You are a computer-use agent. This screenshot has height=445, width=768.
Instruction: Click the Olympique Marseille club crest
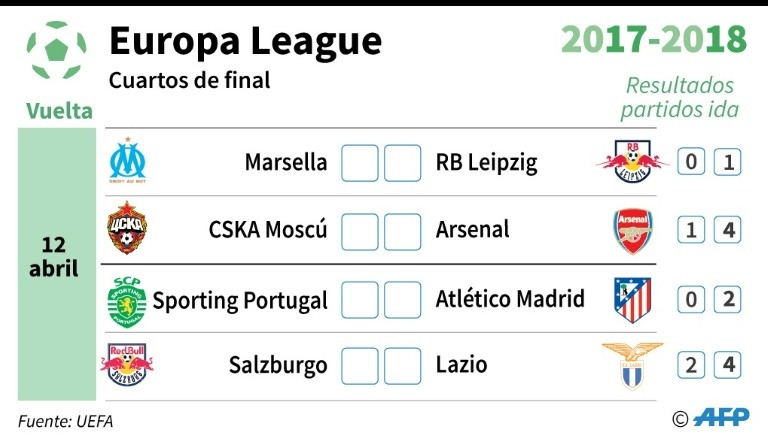click(x=127, y=161)
